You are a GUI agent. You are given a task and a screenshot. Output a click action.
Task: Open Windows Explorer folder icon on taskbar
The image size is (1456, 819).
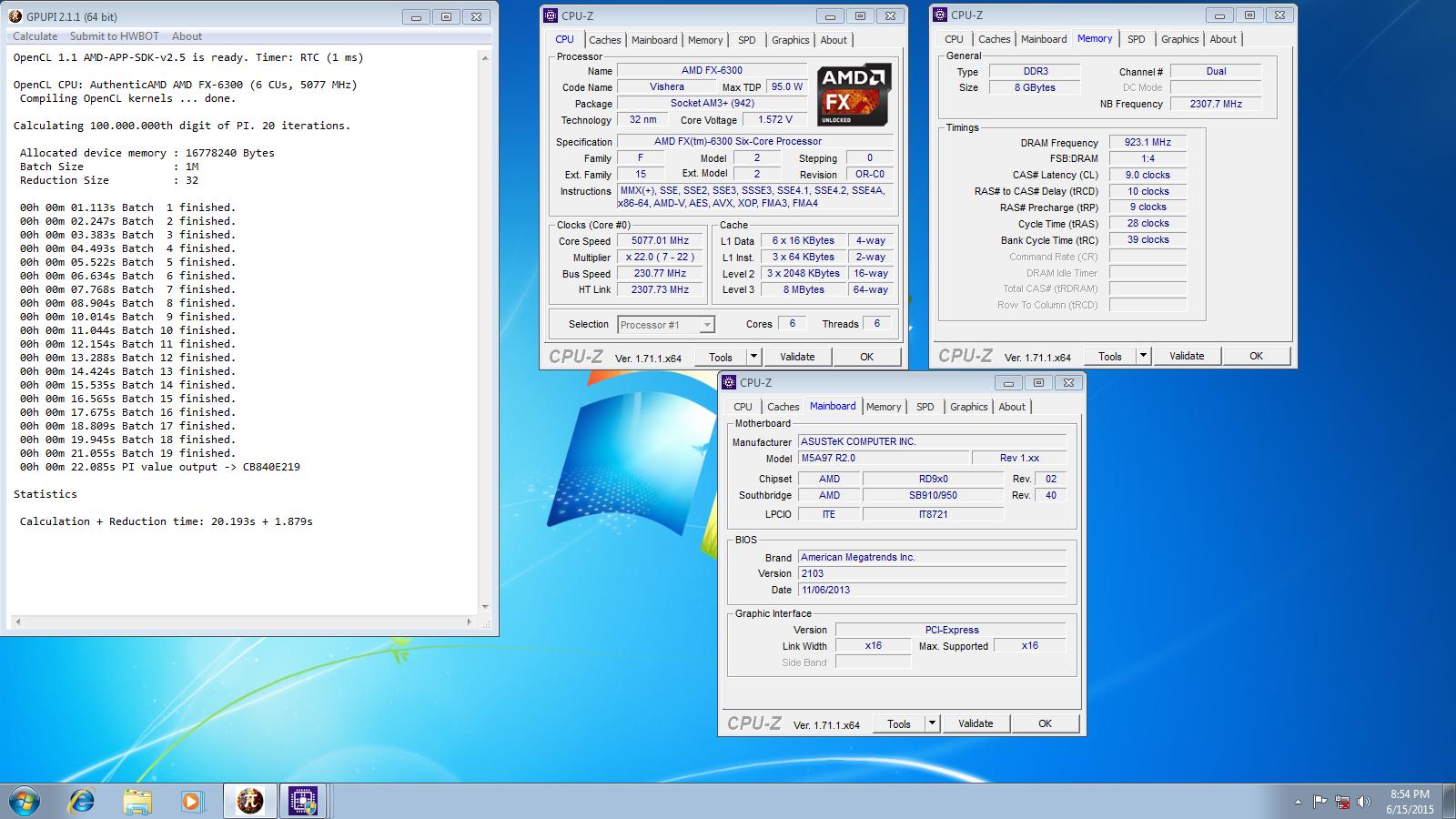tap(137, 801)
